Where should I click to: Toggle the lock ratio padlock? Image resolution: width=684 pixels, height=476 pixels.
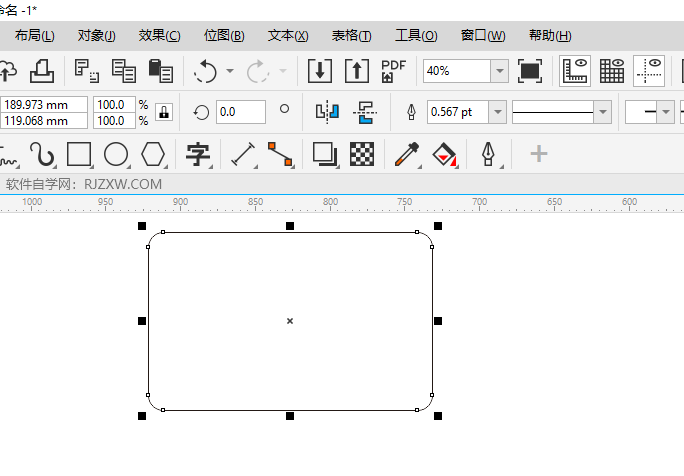click(164, 112)
